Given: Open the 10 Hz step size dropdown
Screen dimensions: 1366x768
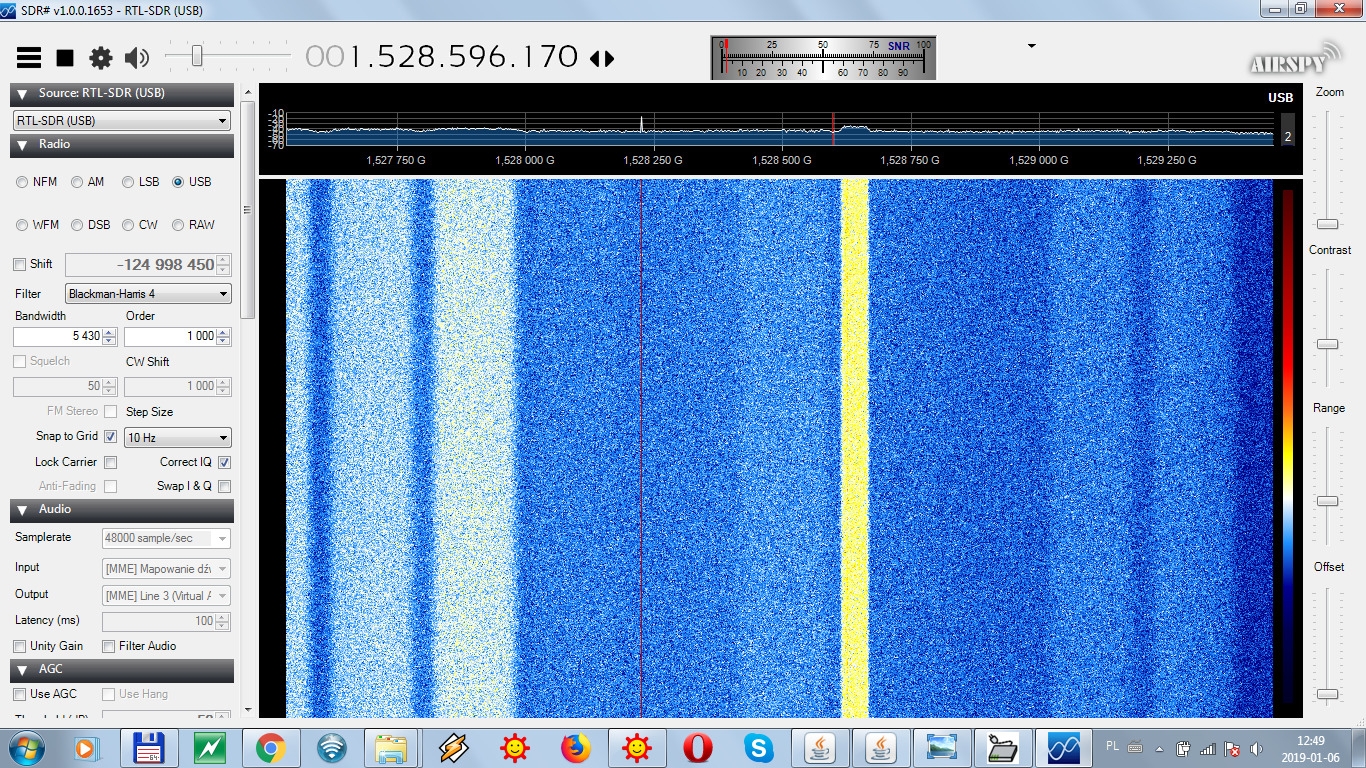Looking at the screenshot, I should click(177, 438).
